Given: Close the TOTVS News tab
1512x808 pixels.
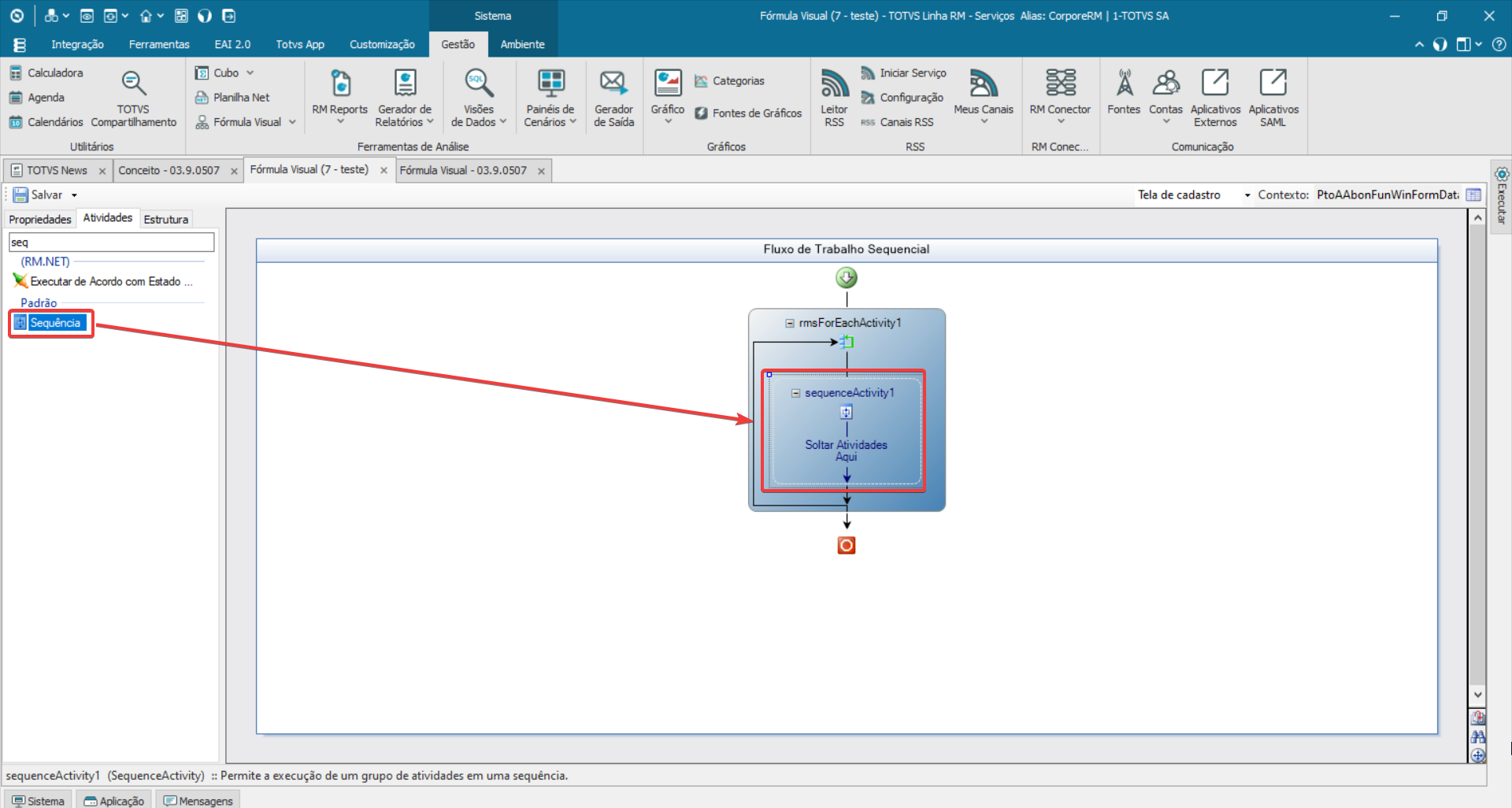Looking at the screenshot, I should [102, 171].
